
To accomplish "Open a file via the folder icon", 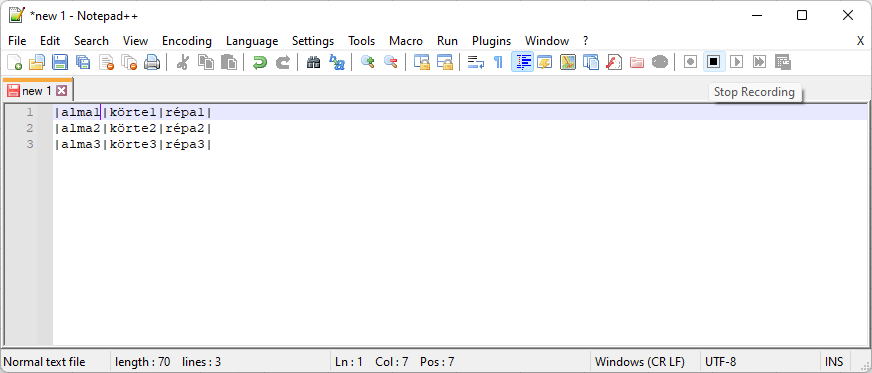I will 37,62.
